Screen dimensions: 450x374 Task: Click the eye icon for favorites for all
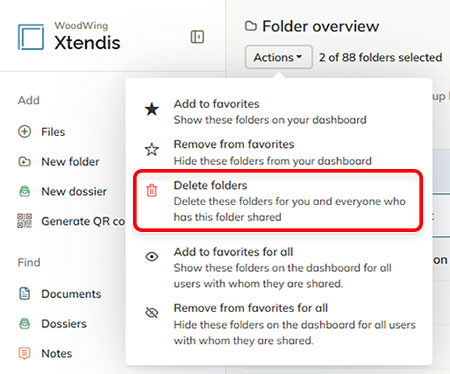(x=152, y=257)
